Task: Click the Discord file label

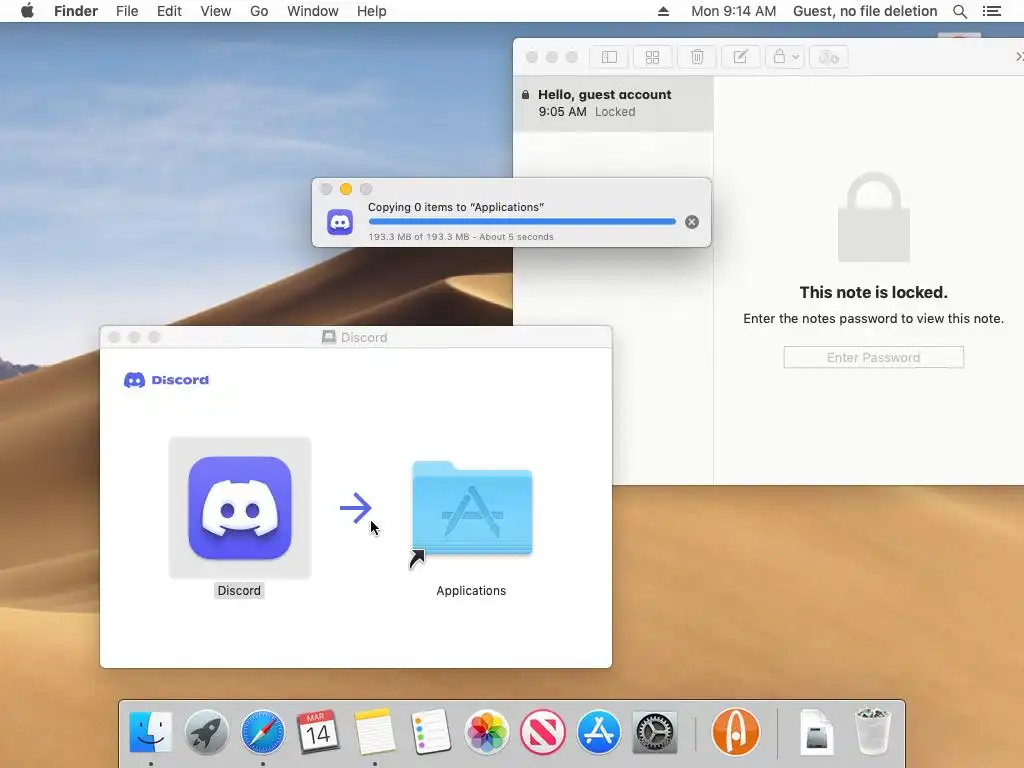Action: tap(239, 590)
